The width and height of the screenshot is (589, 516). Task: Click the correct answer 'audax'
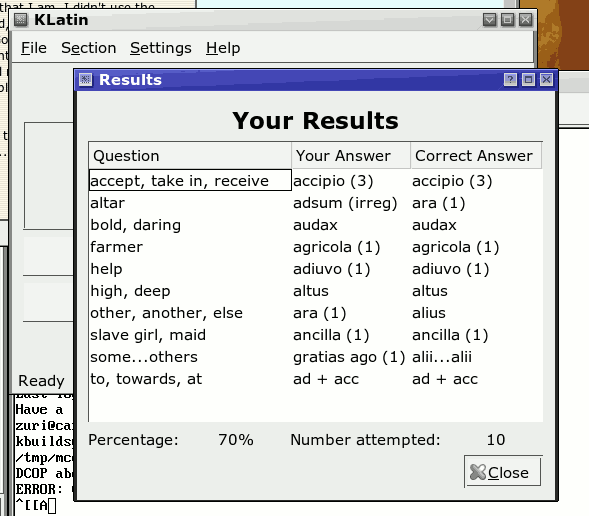click(x=434, y=225)
